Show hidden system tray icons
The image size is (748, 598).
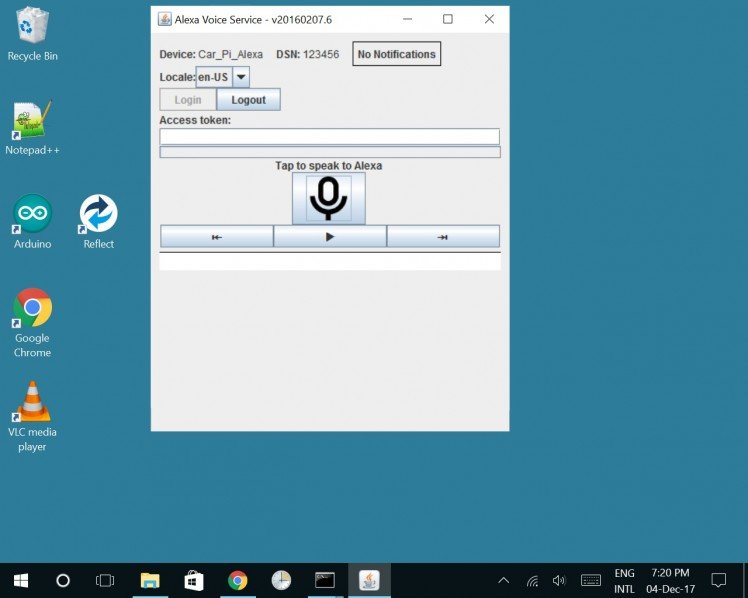click(x=503, y=580)
